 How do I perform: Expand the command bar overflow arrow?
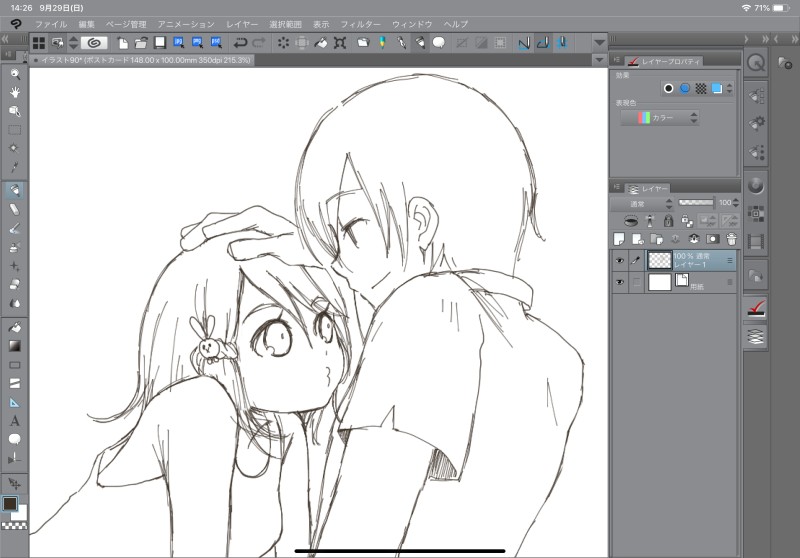pos(599,43)
